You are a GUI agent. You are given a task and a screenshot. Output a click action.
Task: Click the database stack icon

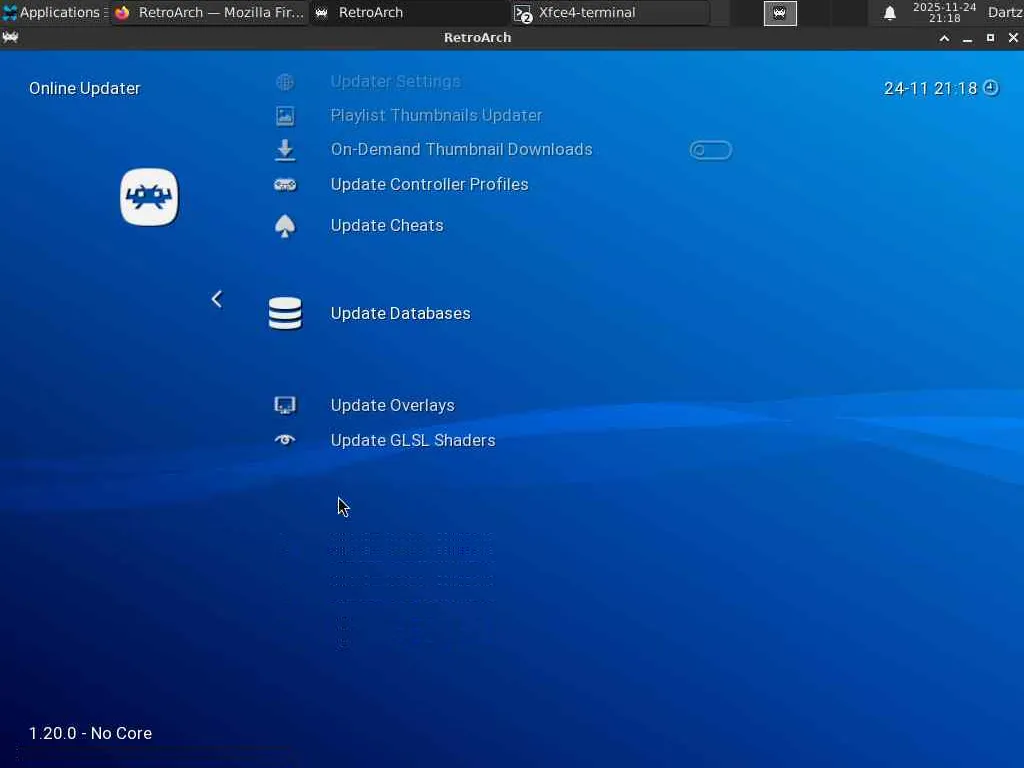coord(285,313)
